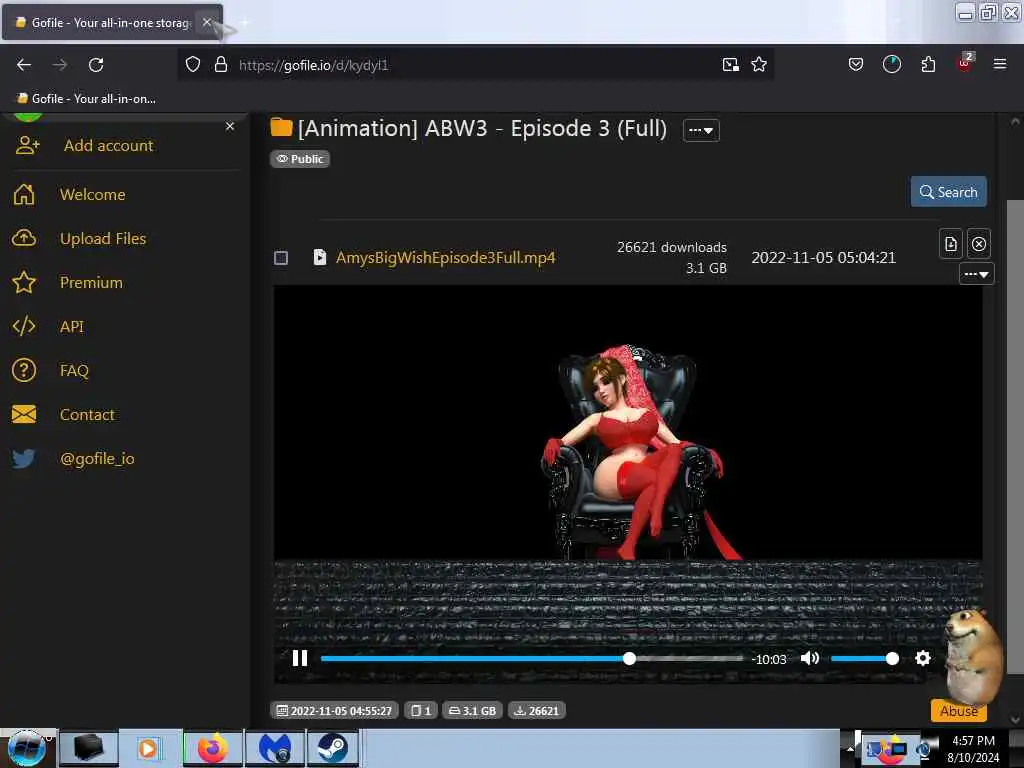
Task: Click the 3.1 GB size badge
Action: click(472, 711)
